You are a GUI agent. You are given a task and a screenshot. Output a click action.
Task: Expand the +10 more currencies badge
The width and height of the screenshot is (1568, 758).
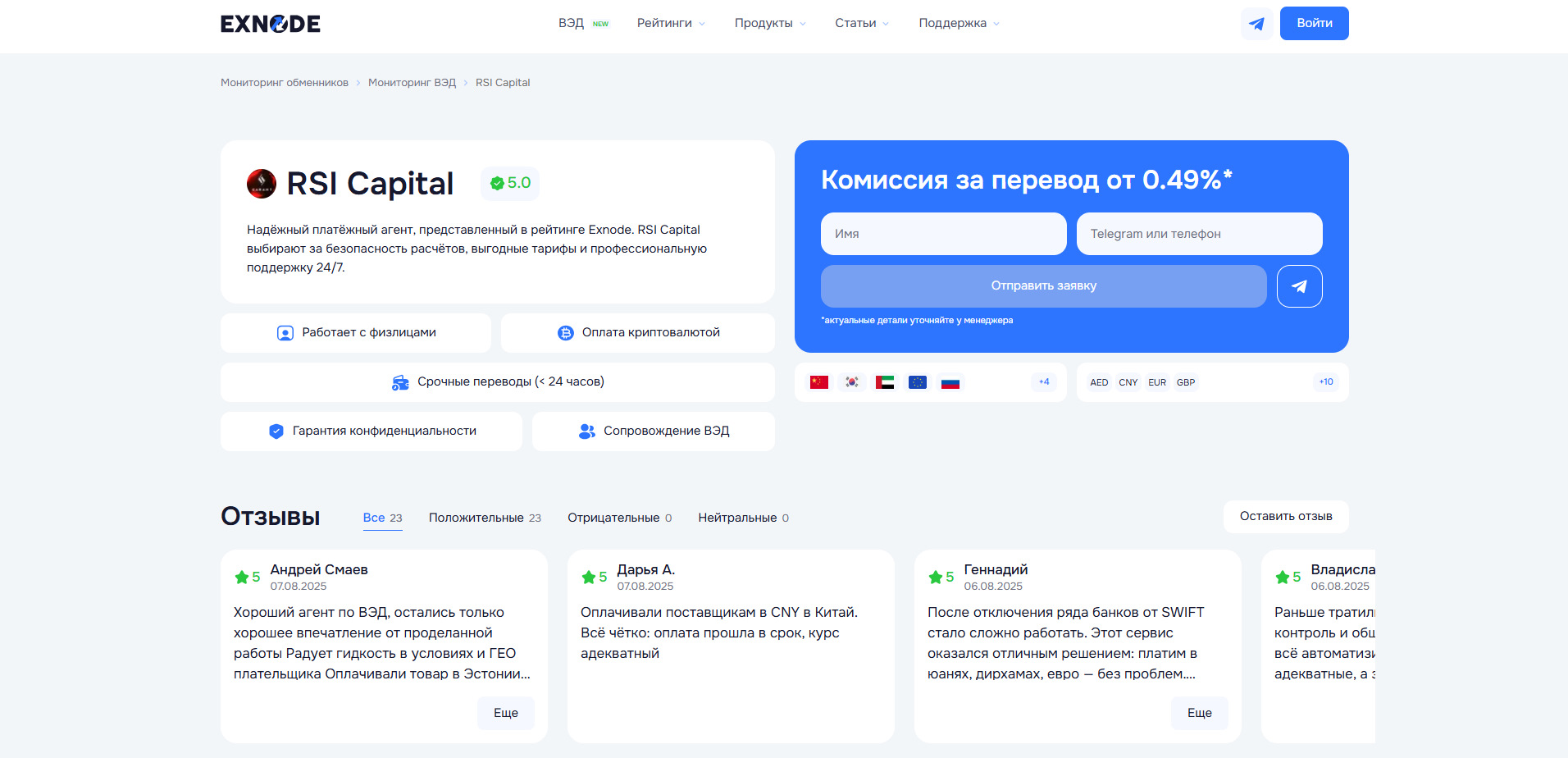pos(1326,382)
